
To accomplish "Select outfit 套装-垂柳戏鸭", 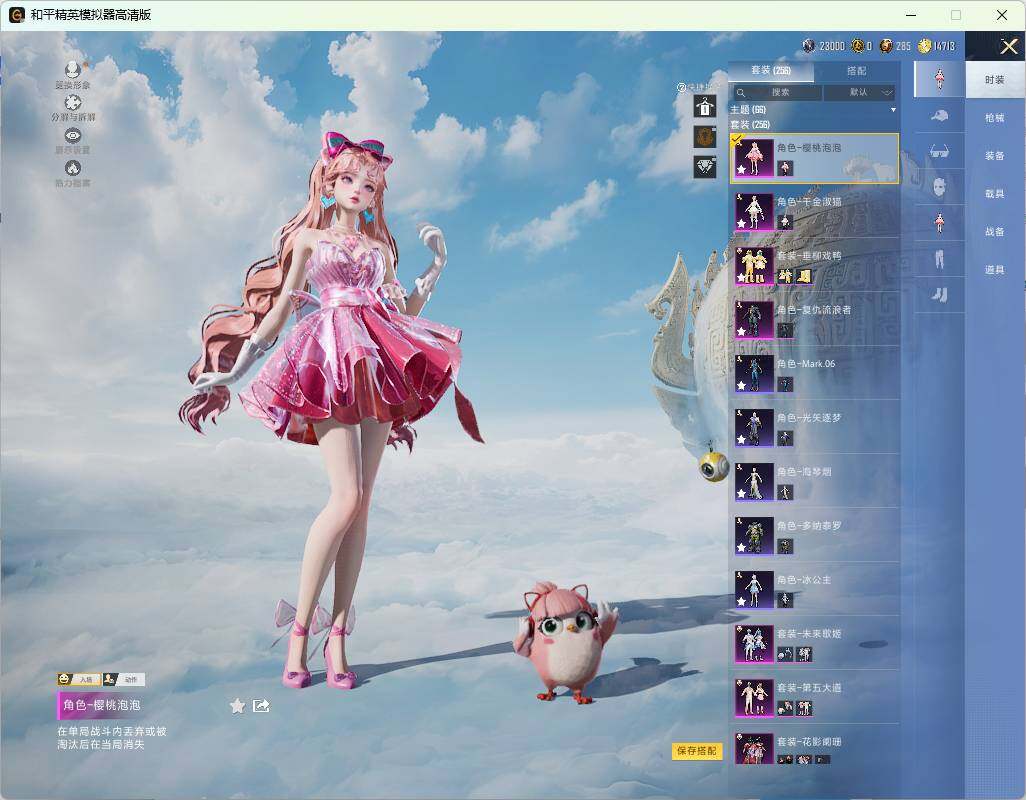I will [814, 266].
